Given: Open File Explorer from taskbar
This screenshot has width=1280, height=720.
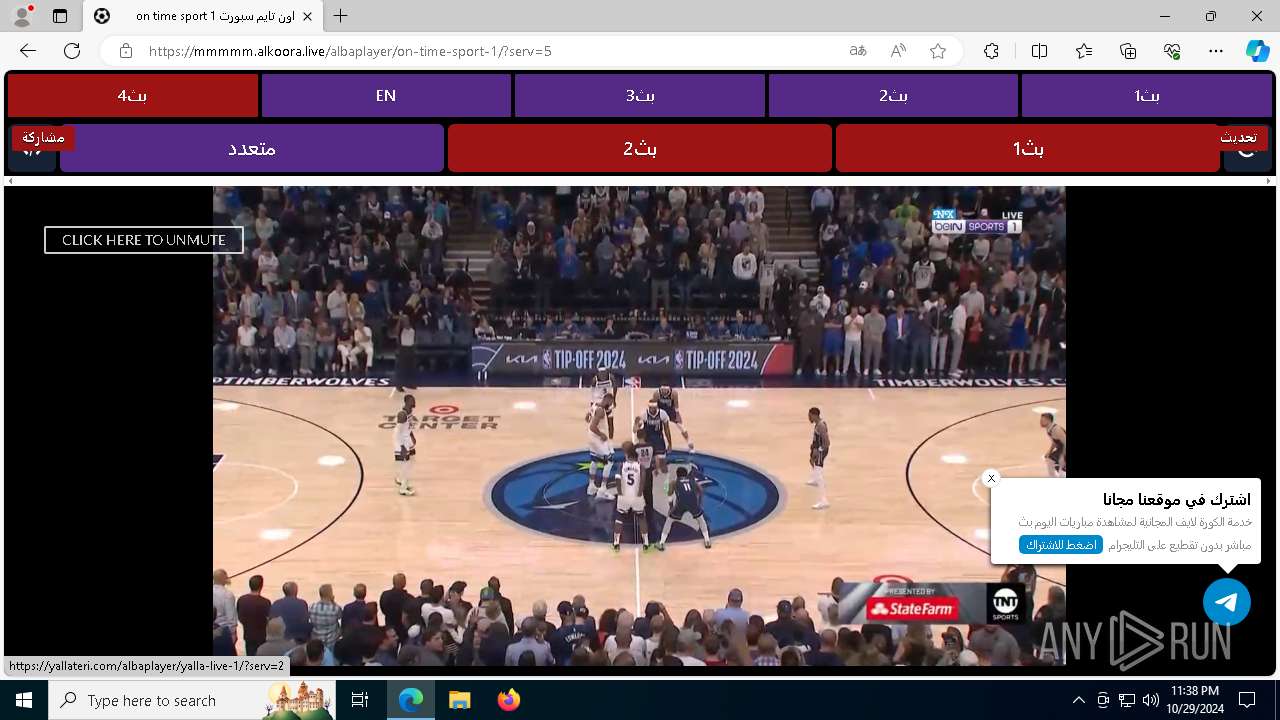Looking at the screenshot, I should click(x=459, y=700).
